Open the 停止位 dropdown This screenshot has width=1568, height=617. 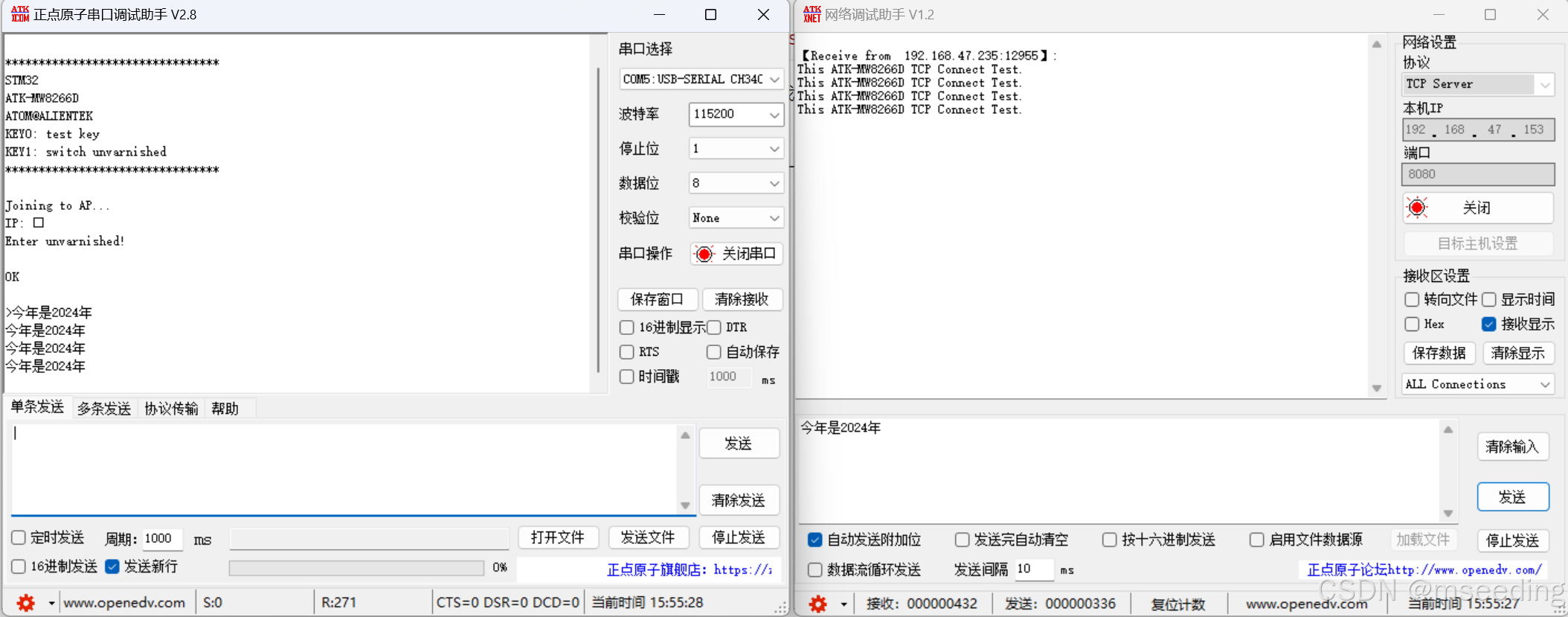[x=736, y=149]
